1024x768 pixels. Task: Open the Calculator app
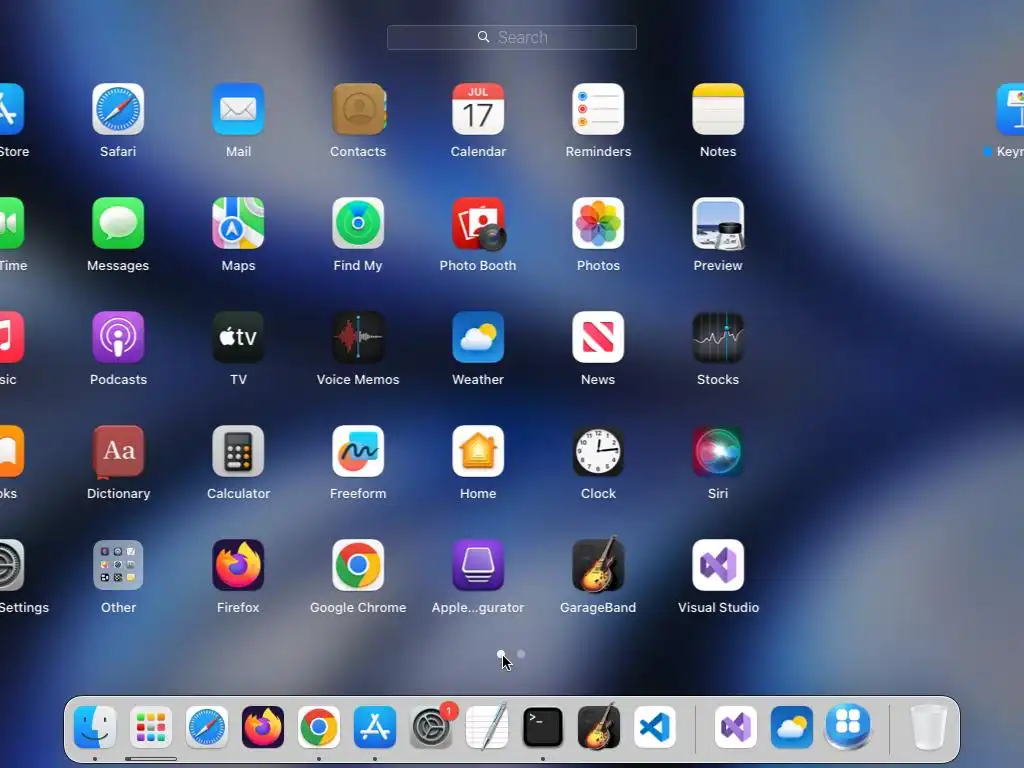tap(238, 451)
